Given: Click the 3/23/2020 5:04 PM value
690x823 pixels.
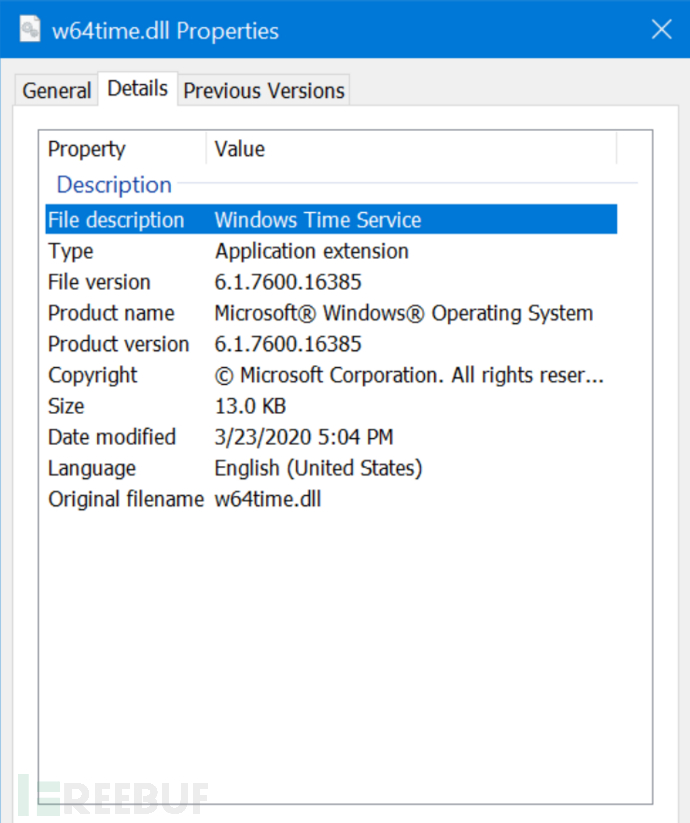Looking at the screenshot, I should 304,437.
